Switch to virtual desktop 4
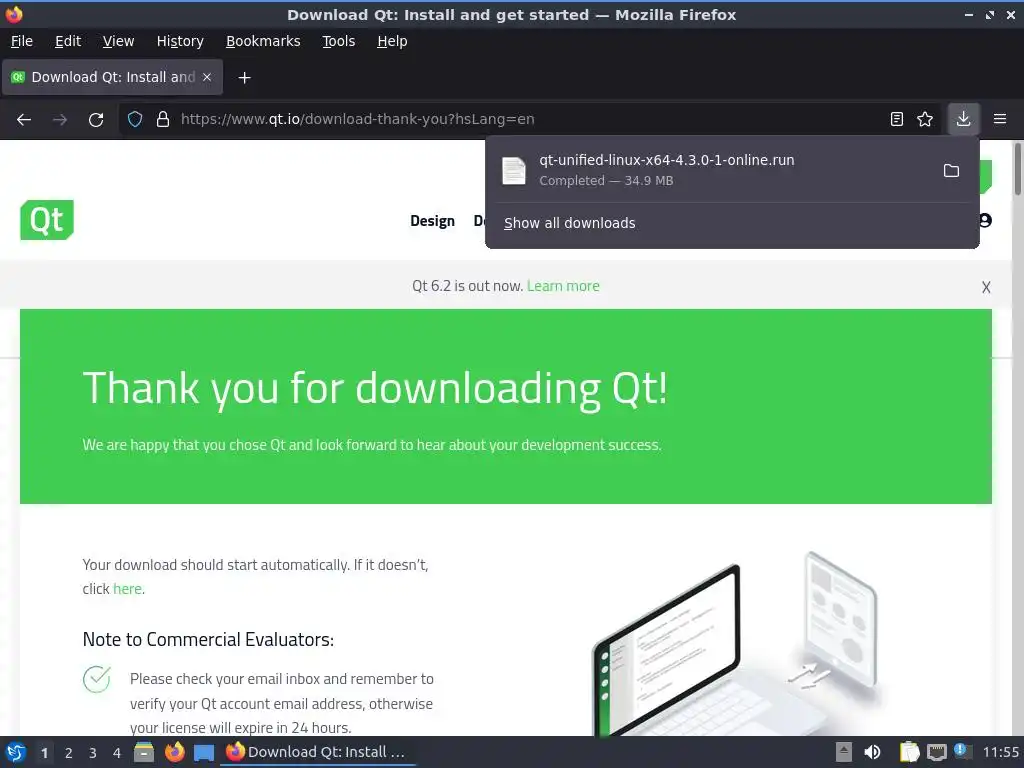This screenshot has height=768, width=1024. (x=117, y=753)
